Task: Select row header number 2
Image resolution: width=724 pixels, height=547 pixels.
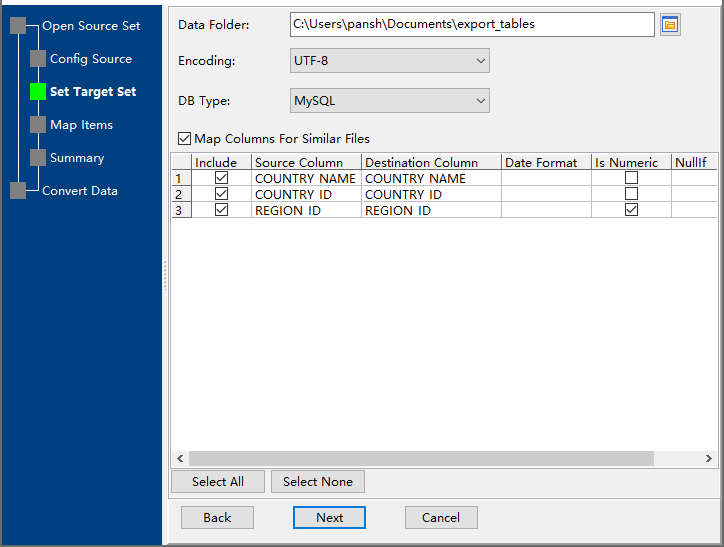Action: pyautogui.click(x=181, y=194)
